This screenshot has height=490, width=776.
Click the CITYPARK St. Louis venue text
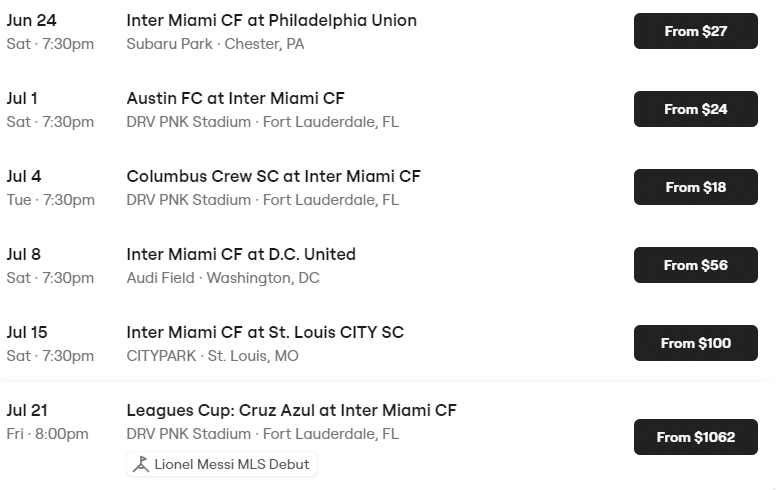(x=212, y=356)
